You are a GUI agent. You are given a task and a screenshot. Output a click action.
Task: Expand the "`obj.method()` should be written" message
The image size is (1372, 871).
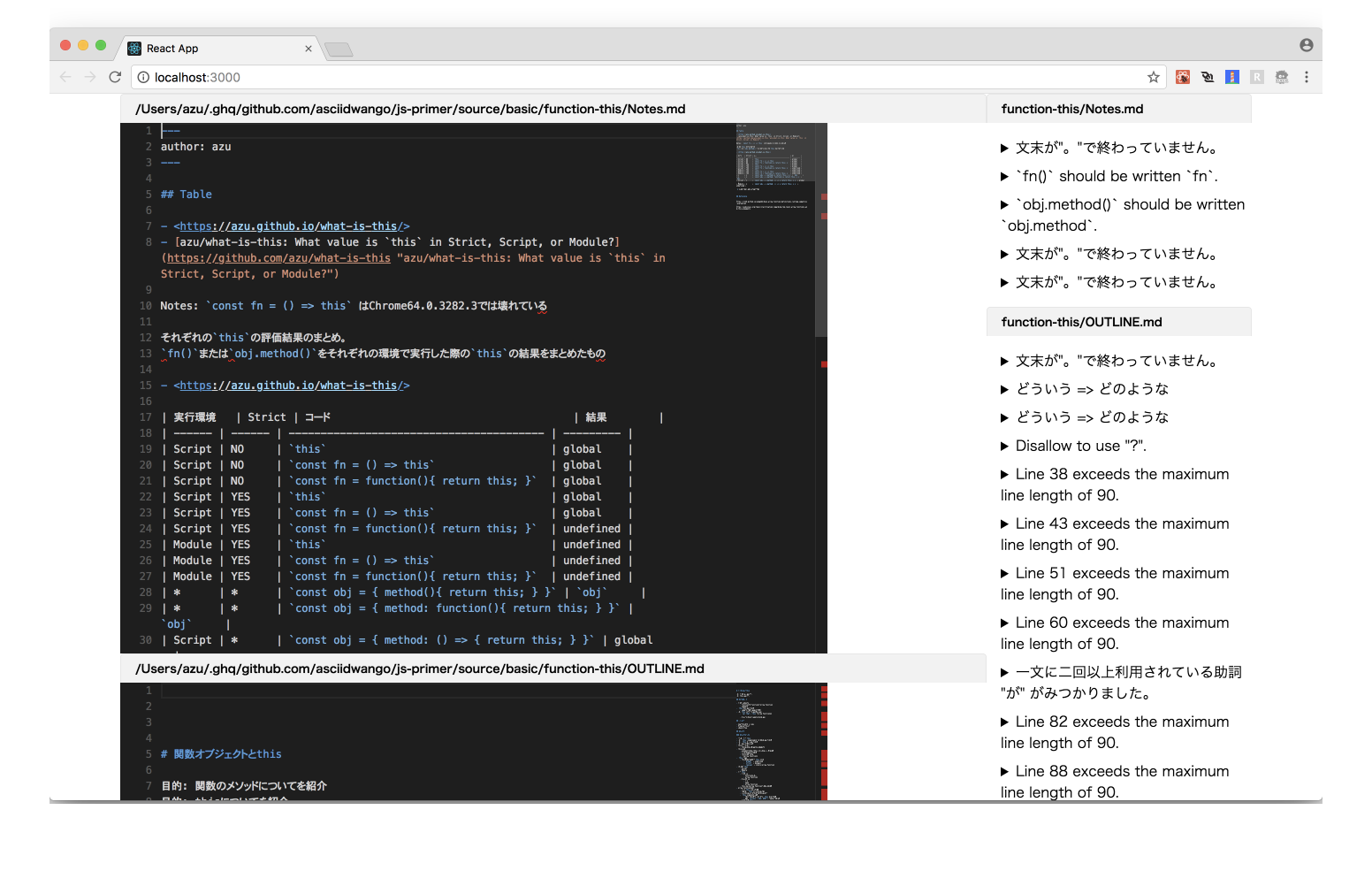point(1123,215)
